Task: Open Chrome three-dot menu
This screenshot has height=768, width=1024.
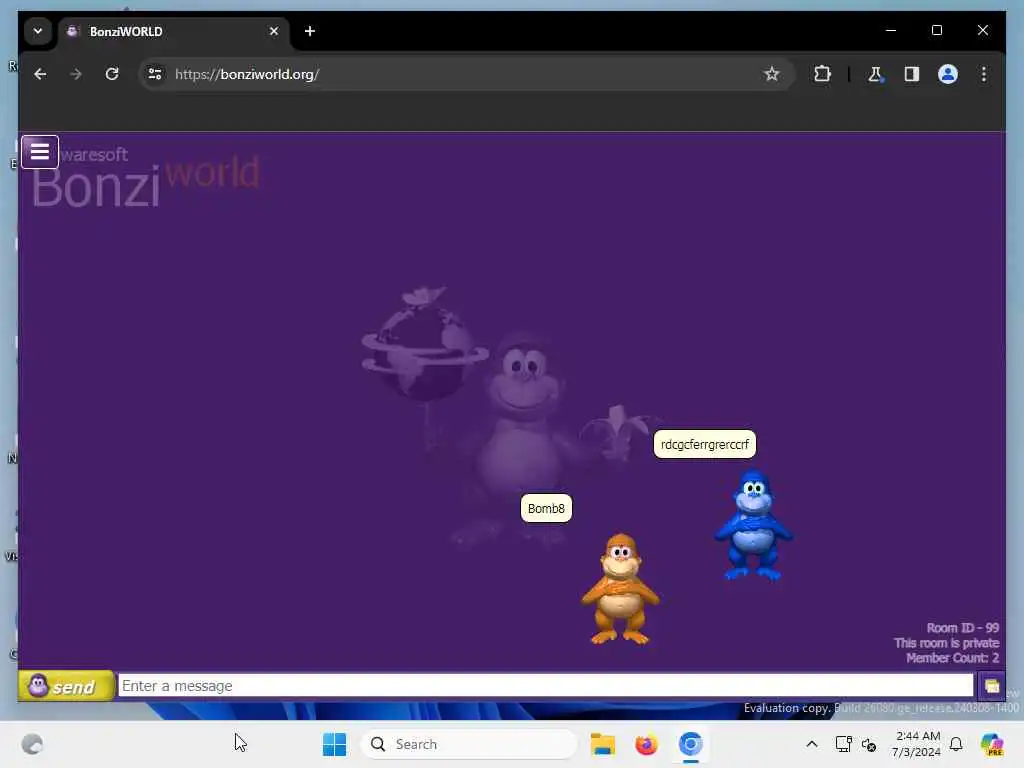Action: point(984,74)
